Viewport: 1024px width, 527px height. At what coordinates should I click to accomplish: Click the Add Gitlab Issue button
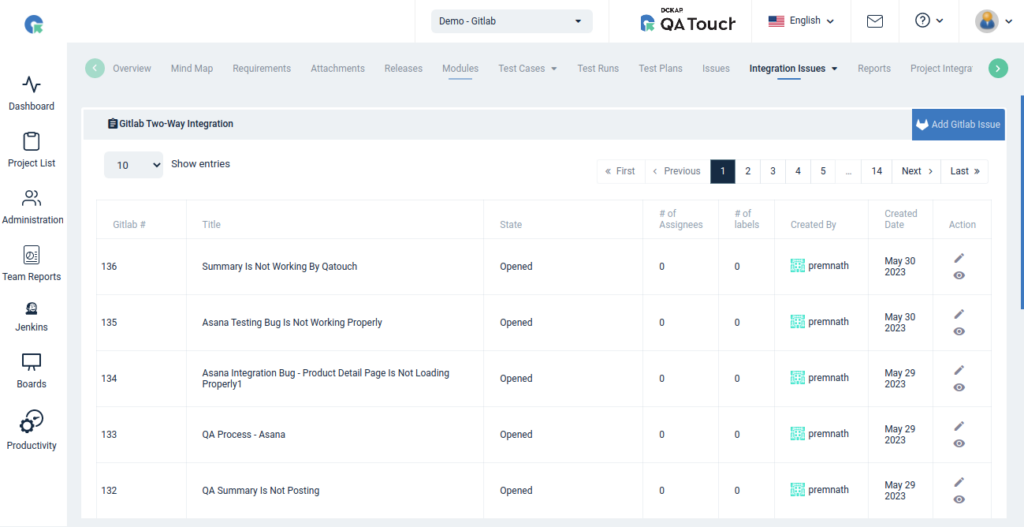958,125
